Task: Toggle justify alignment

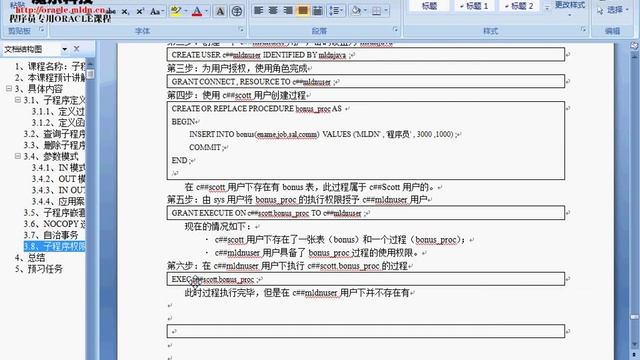Action: coord(302,11)
